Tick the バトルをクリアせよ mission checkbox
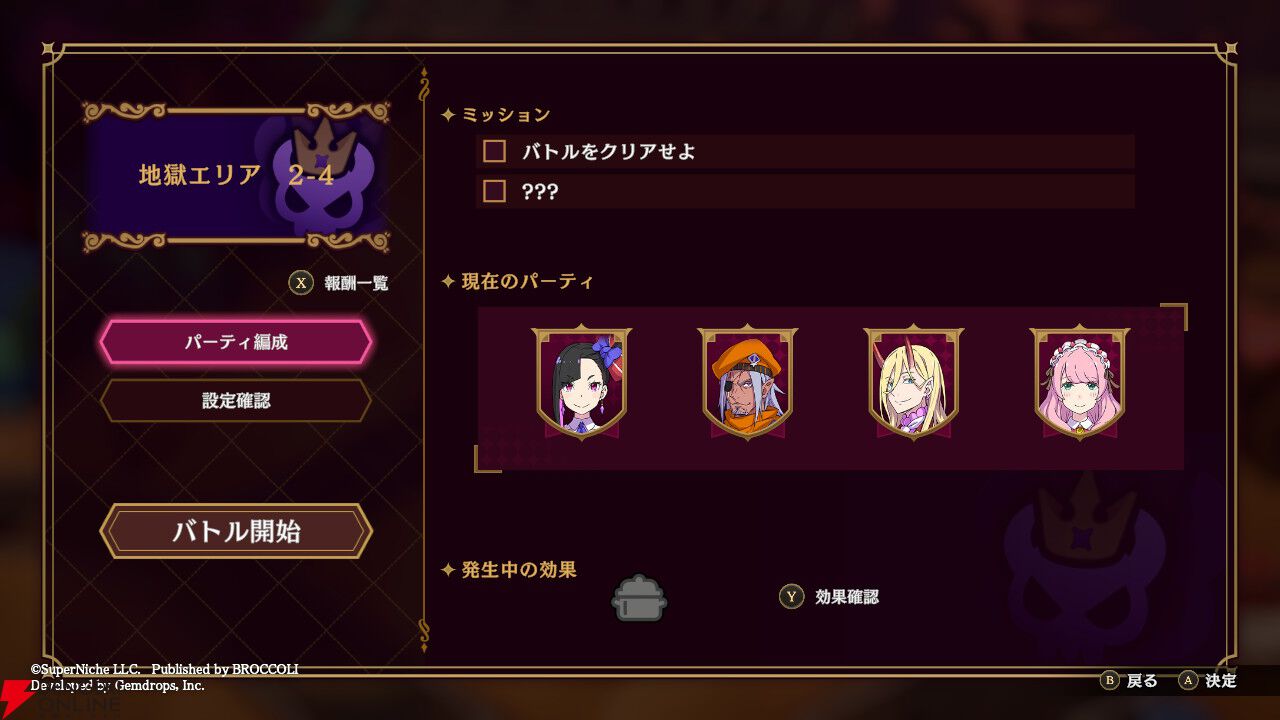 (x=494, y=152)
